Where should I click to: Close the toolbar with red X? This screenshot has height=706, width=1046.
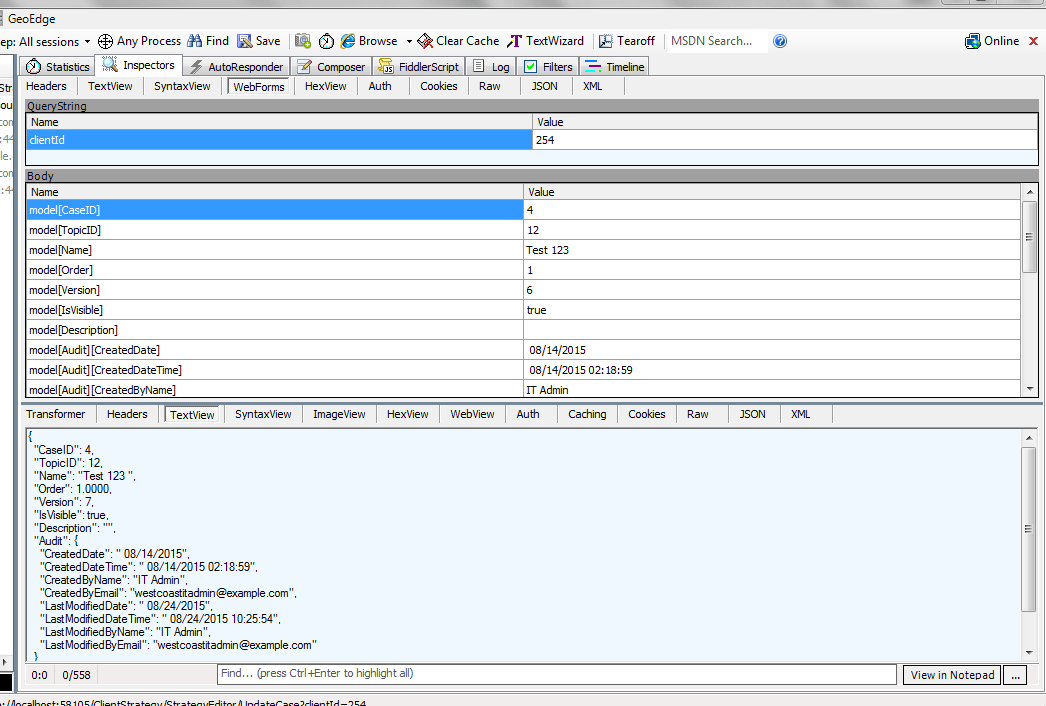[1033, 41]
